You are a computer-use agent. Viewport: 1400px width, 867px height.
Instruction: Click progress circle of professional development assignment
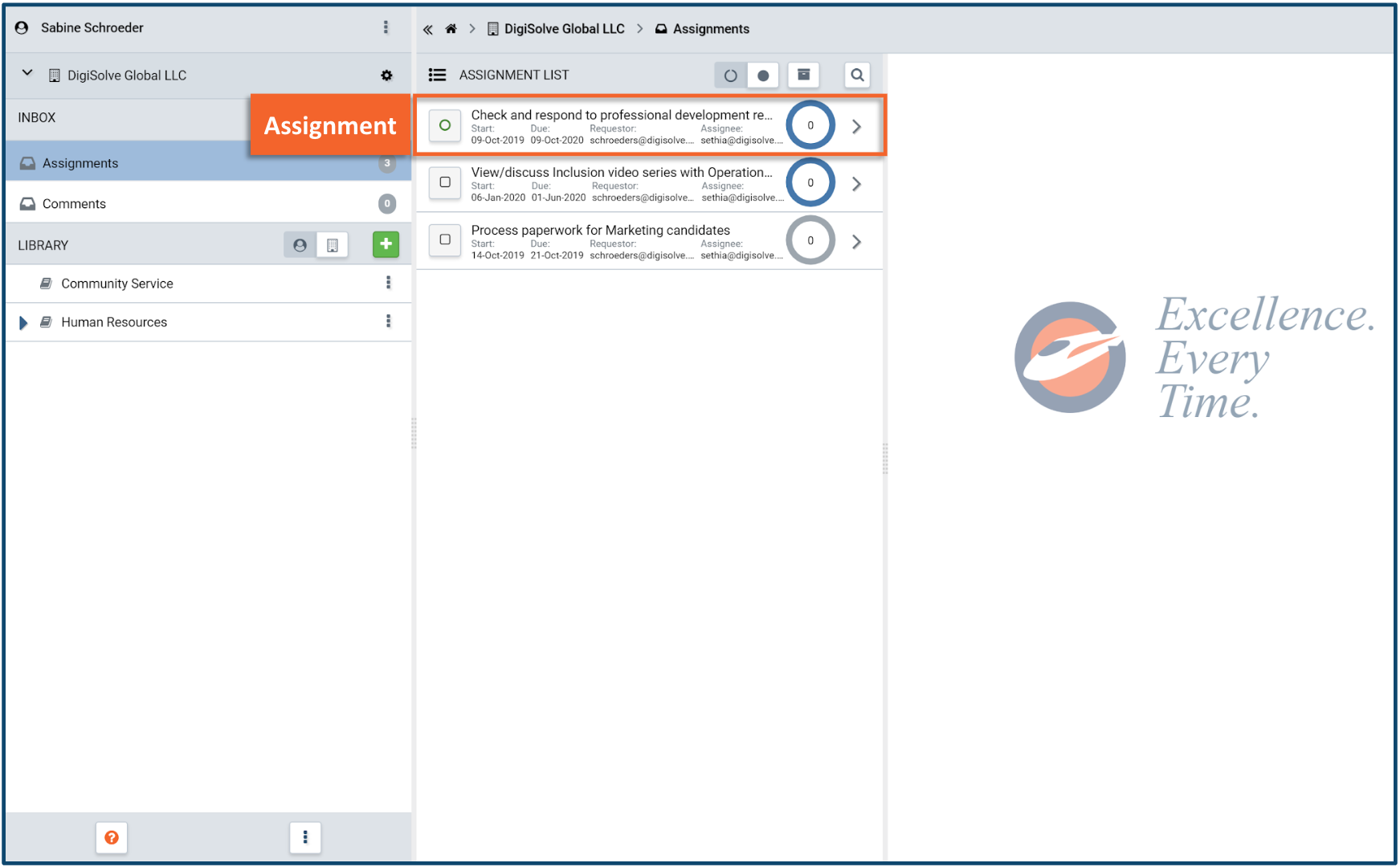pyautogui.click(x=810, y=125)
